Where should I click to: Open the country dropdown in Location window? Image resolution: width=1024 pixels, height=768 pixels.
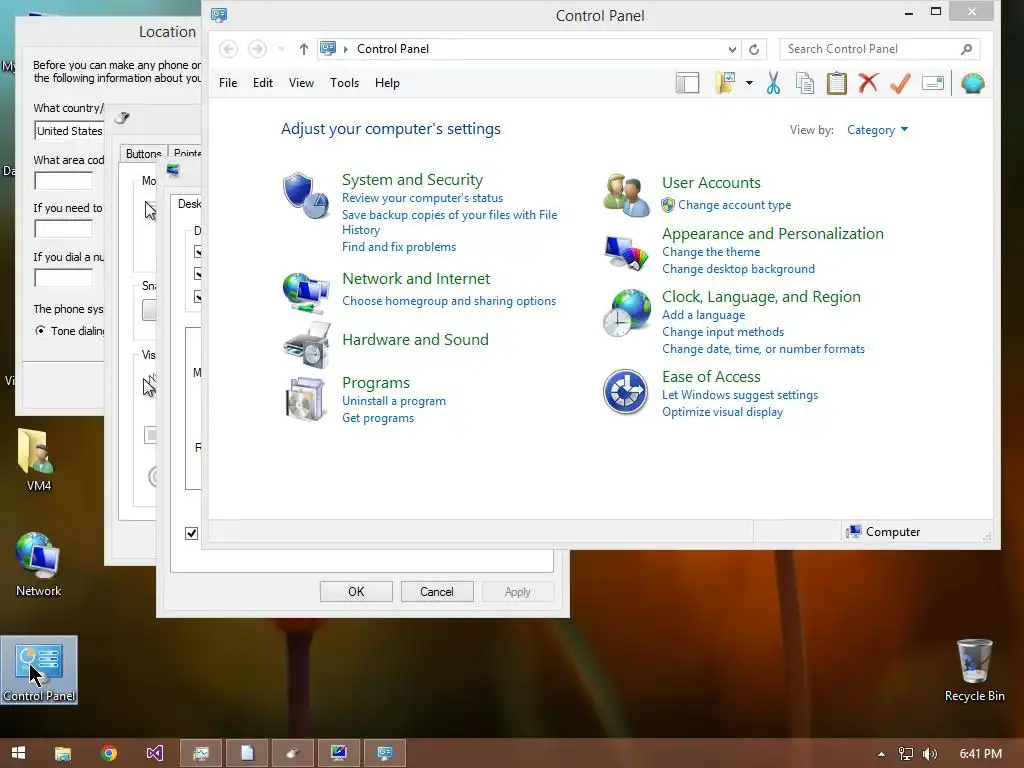(x=69, y=131)
